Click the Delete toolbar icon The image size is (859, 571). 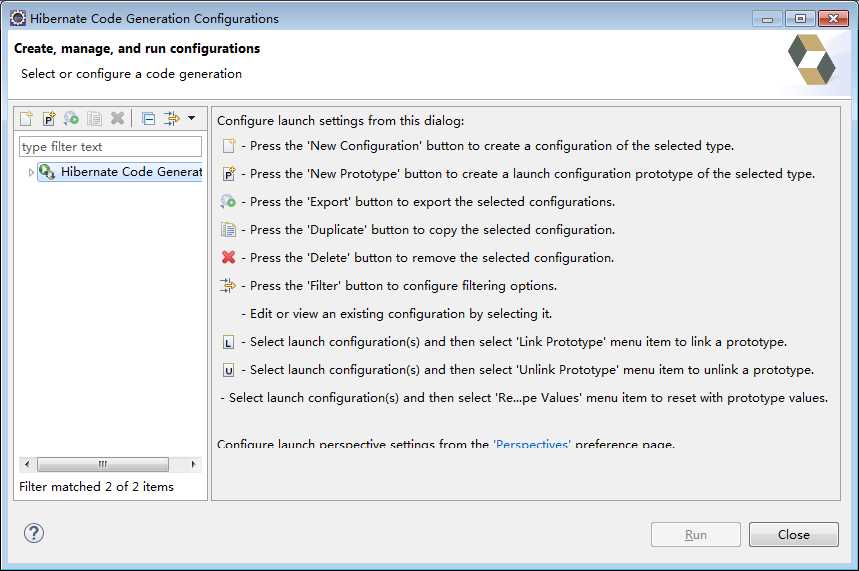point(117,118)
